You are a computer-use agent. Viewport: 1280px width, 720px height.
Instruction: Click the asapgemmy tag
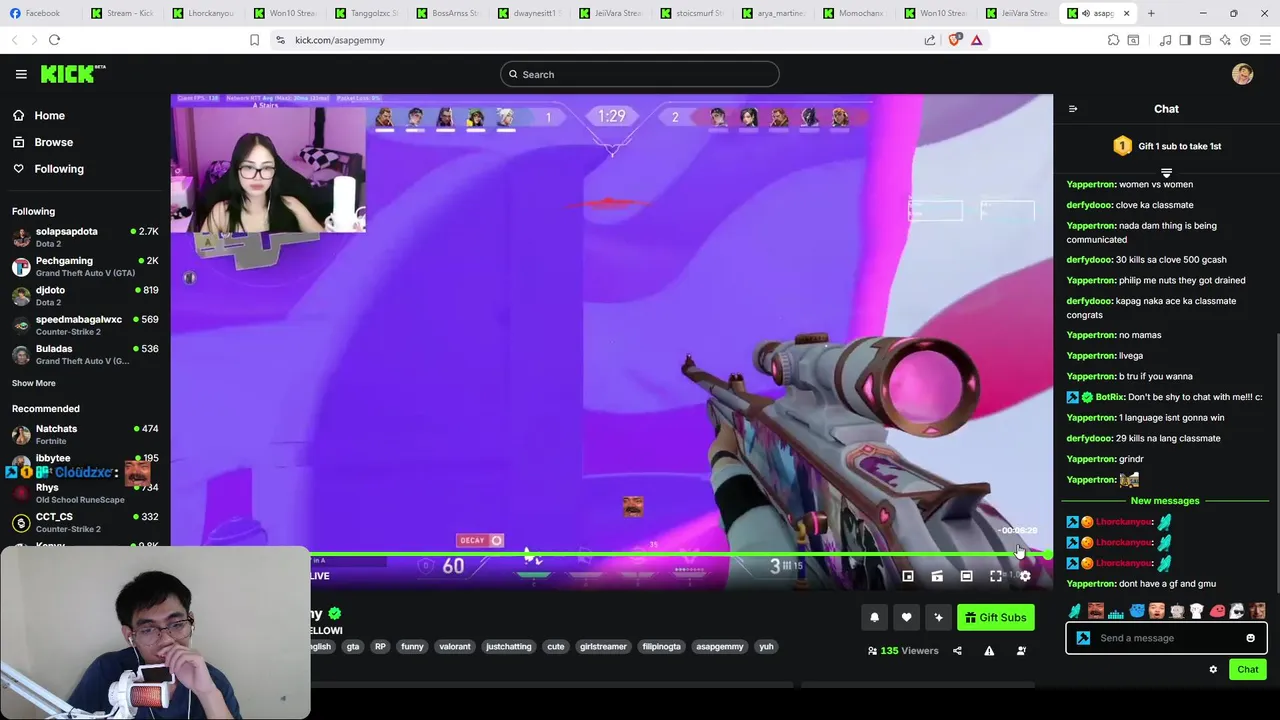(720, 647)
